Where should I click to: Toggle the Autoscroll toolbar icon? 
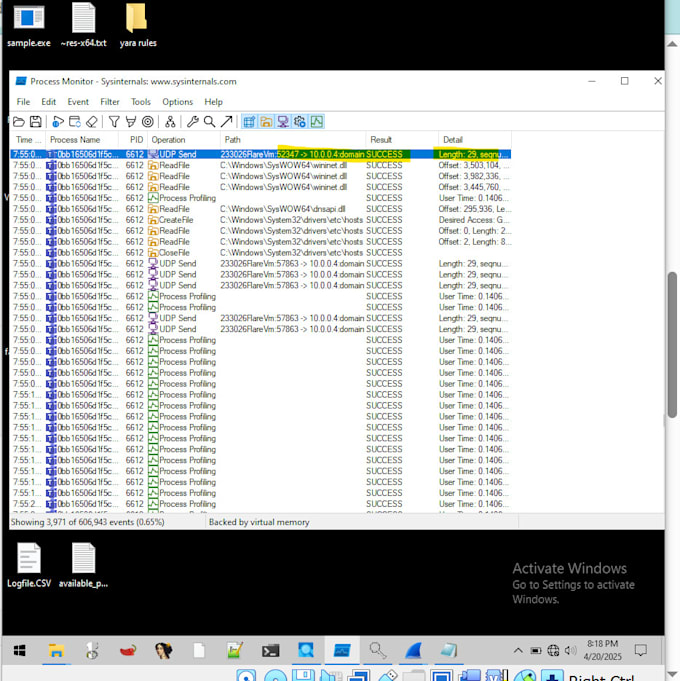point(75,122)
